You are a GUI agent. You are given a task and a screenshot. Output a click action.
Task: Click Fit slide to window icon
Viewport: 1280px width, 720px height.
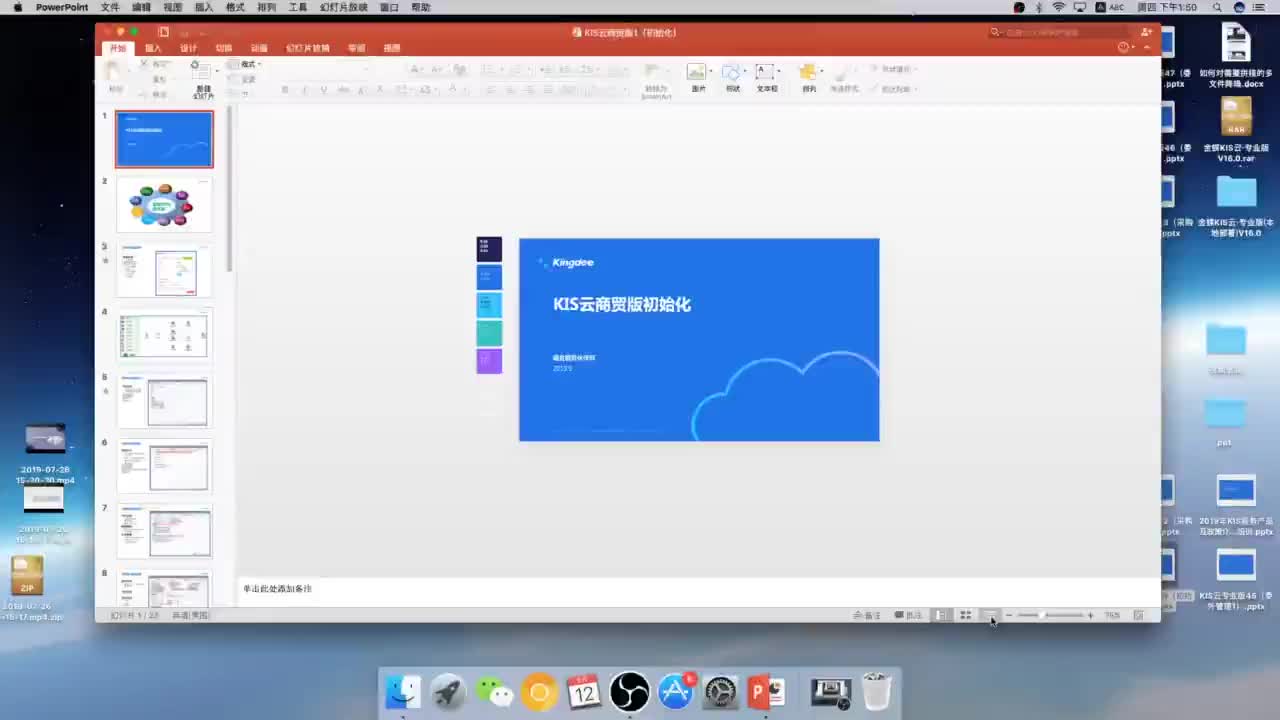pos(1138,615)
